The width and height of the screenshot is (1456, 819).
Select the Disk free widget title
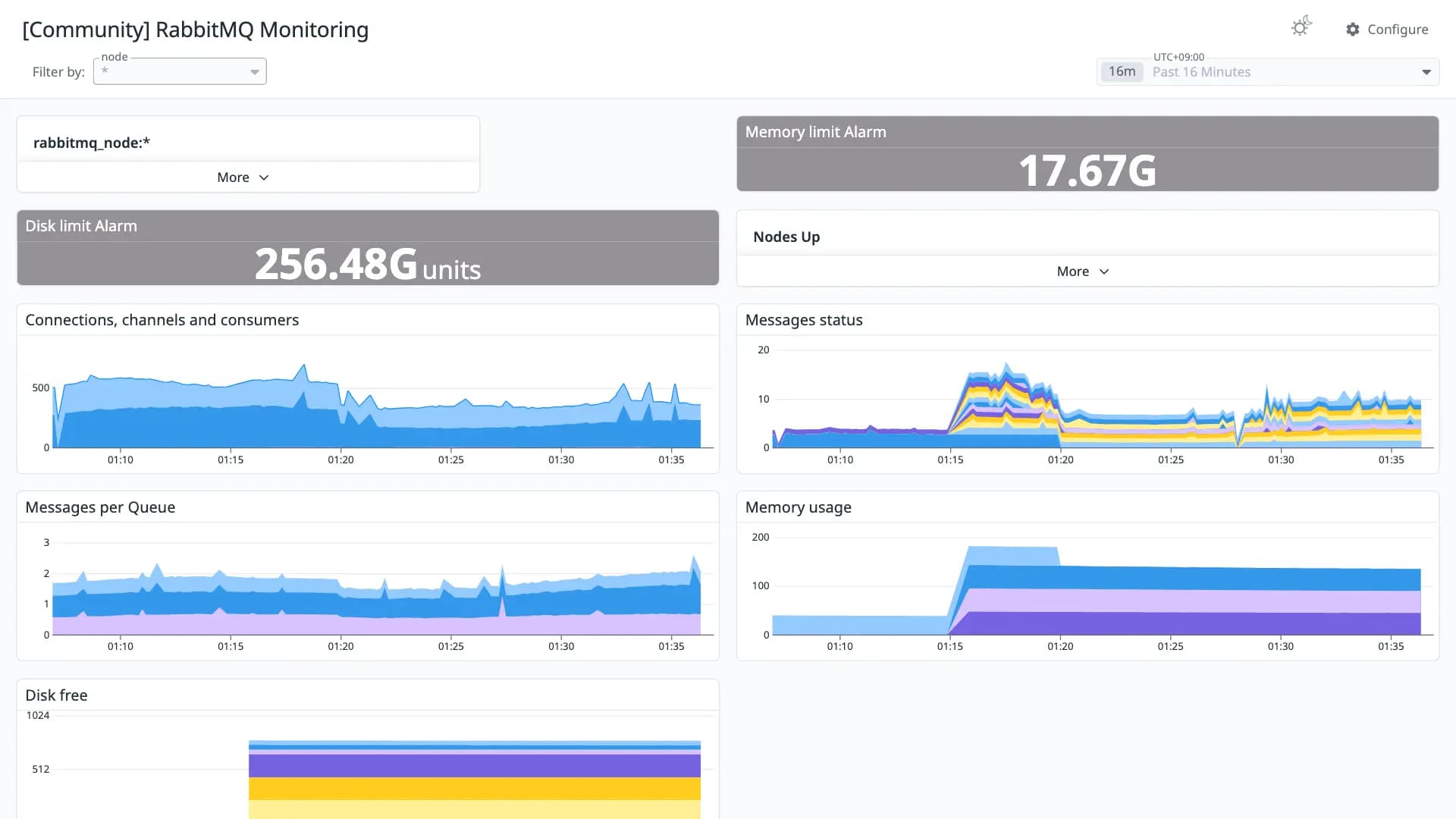pyautogui.click(x=56, y=695)
